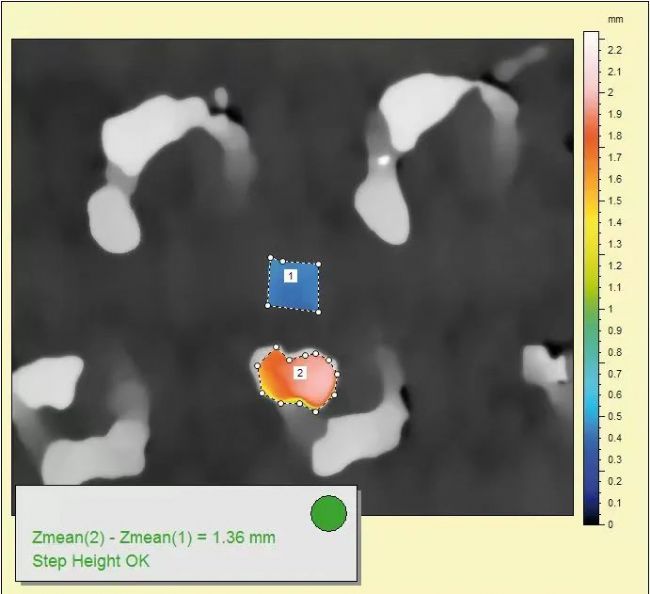Click the green pass status indicator circle
Image resolution: width=650 pixels, height=594 pixels.
click(x=328, y=513)
